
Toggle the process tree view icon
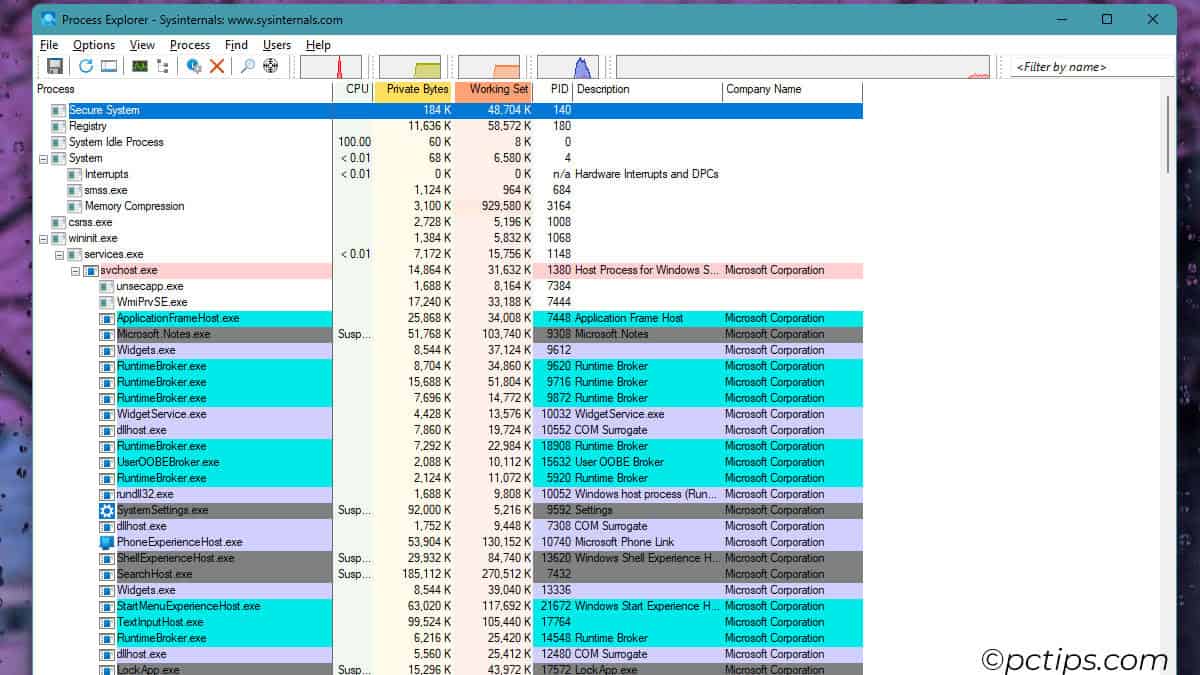(163, 66)
